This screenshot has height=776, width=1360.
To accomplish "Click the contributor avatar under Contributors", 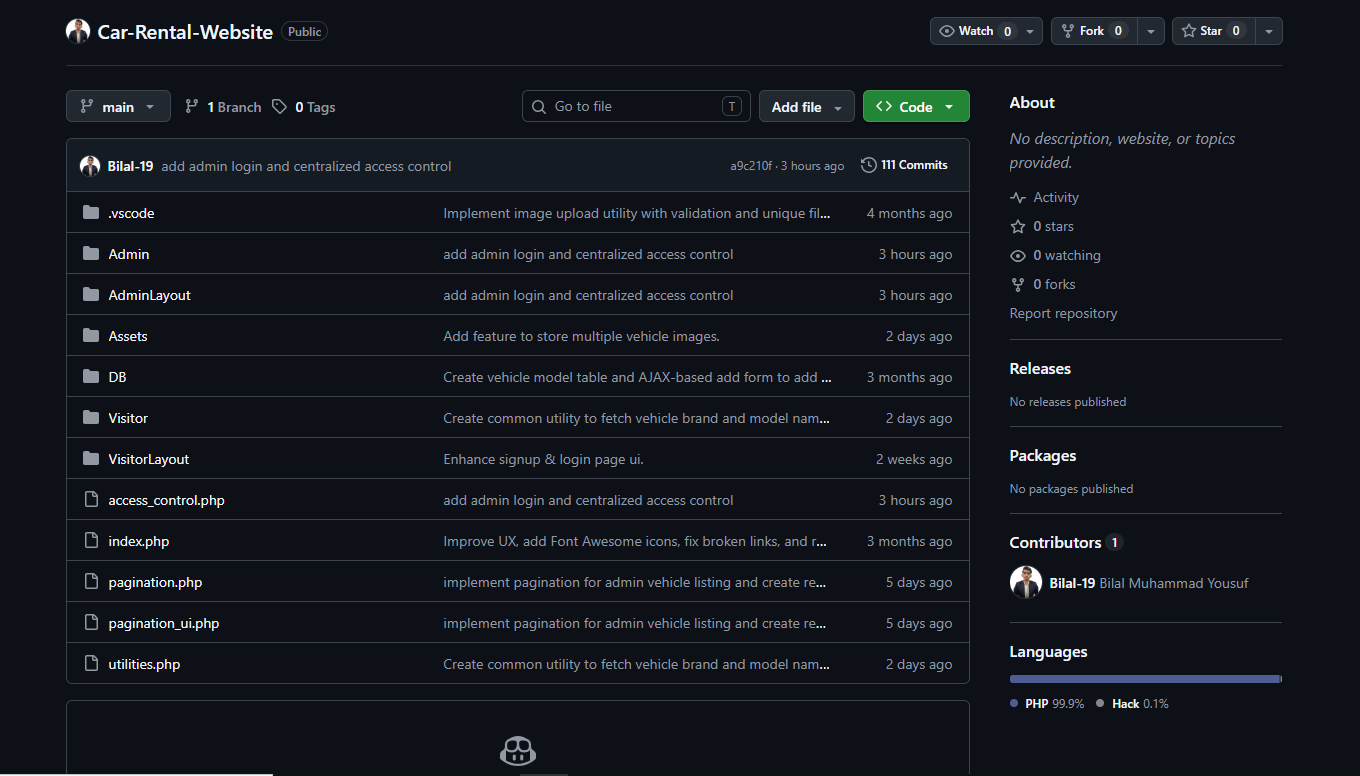I will tap(1026, 583).
